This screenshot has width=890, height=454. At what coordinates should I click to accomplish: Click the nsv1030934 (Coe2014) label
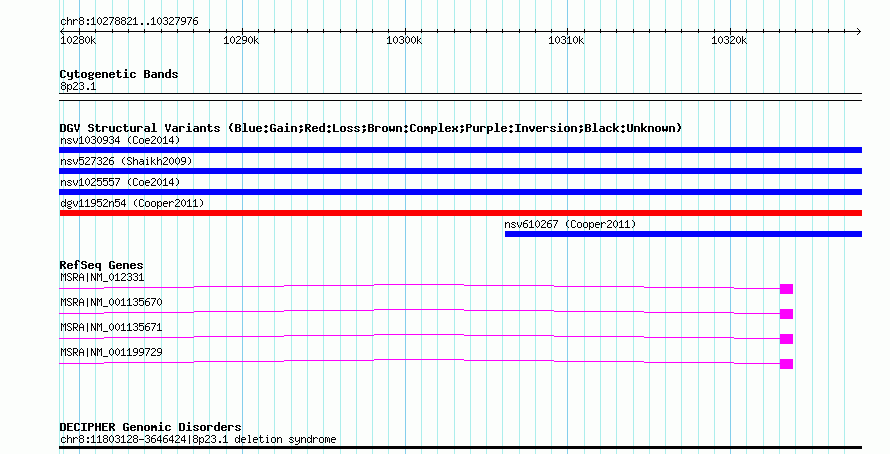click(x=120, y=140)
